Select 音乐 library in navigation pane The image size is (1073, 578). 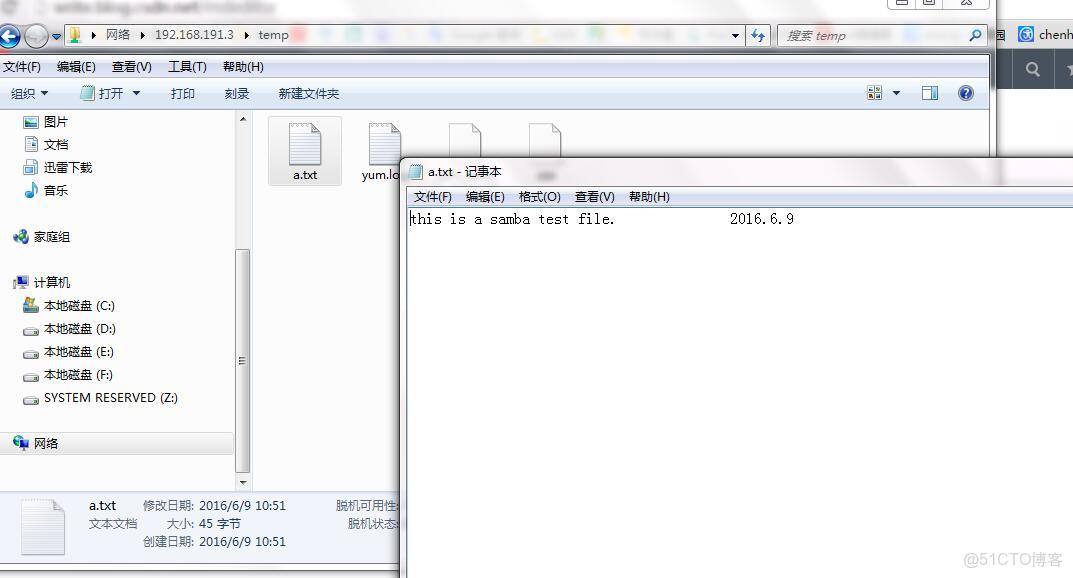pos(47,190)
